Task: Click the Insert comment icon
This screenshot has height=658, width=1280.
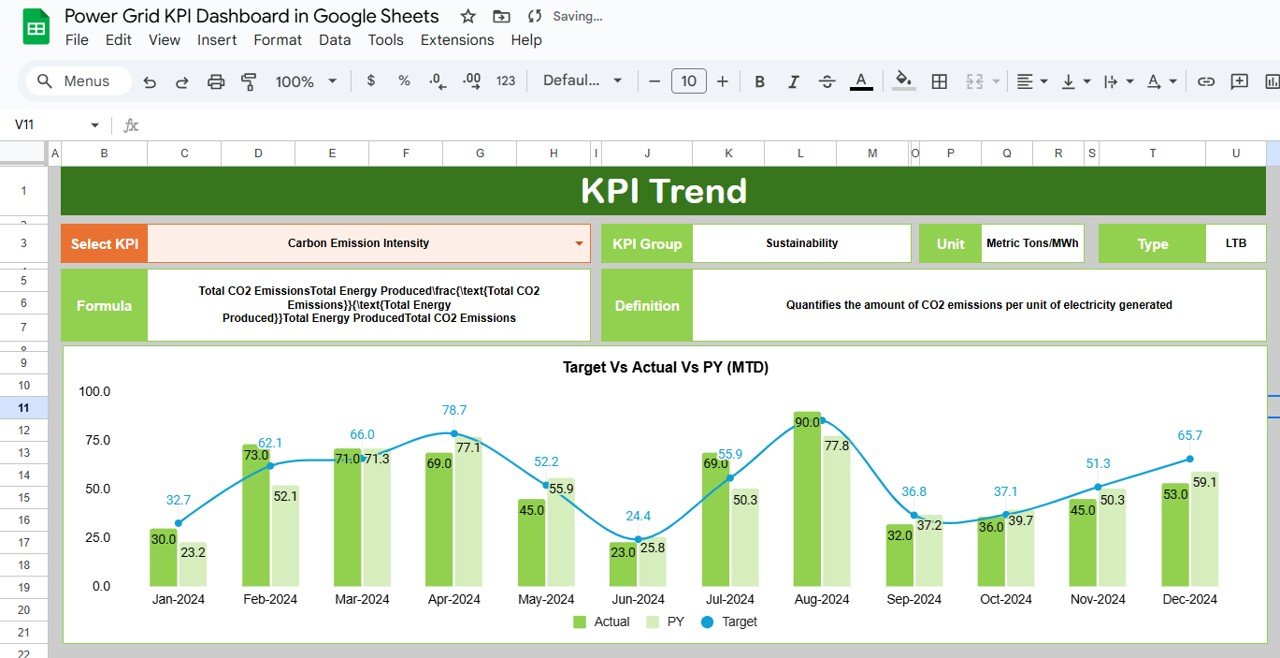Action: click(x=1240, y=82)
